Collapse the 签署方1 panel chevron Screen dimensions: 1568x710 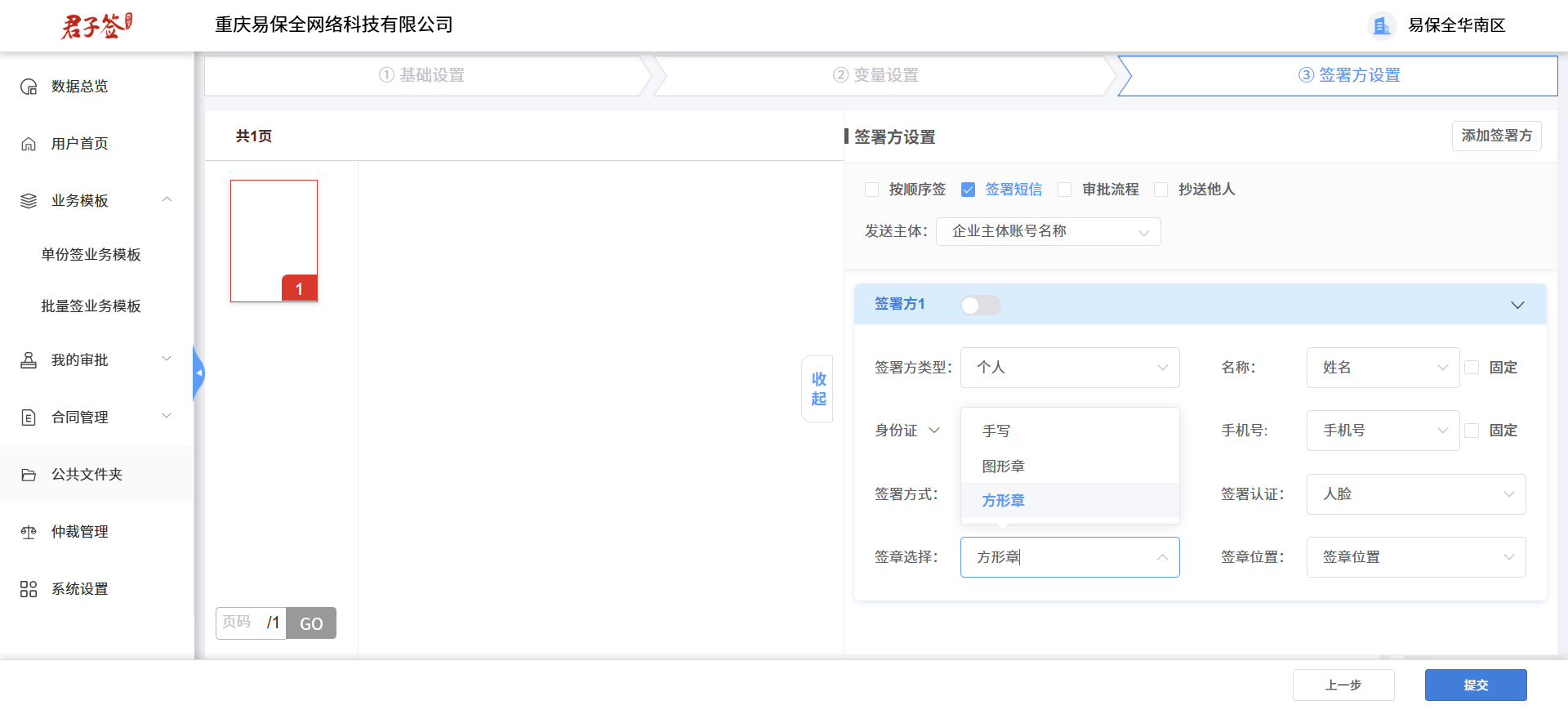1517,305
